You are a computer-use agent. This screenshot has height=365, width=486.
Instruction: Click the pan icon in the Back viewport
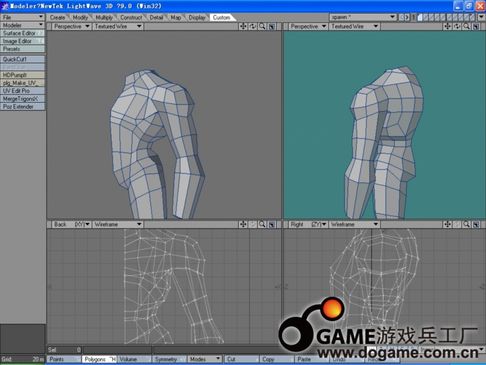[243, 224]
